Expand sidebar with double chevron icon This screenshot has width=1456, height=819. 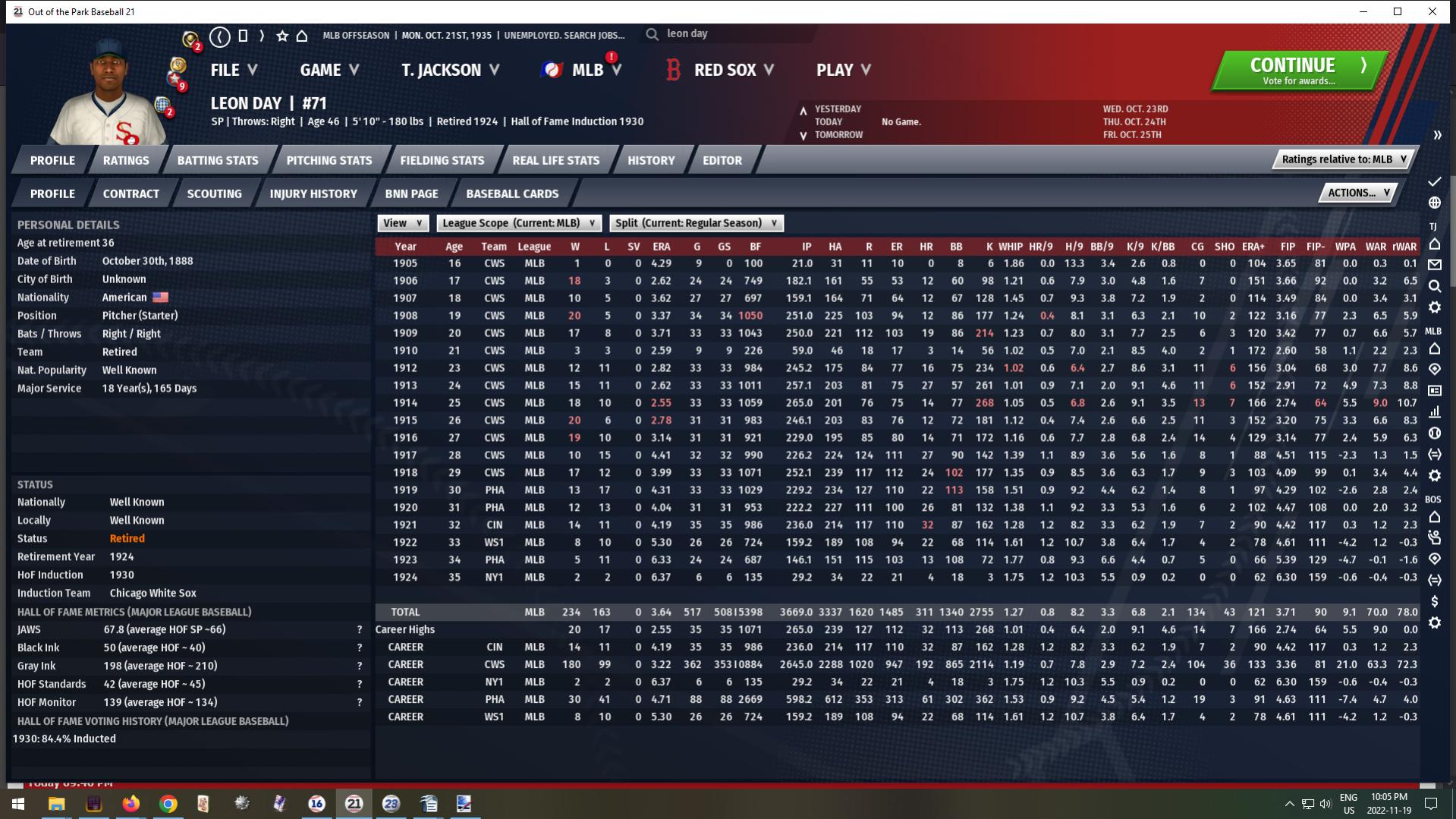[x=1436, y=135]
